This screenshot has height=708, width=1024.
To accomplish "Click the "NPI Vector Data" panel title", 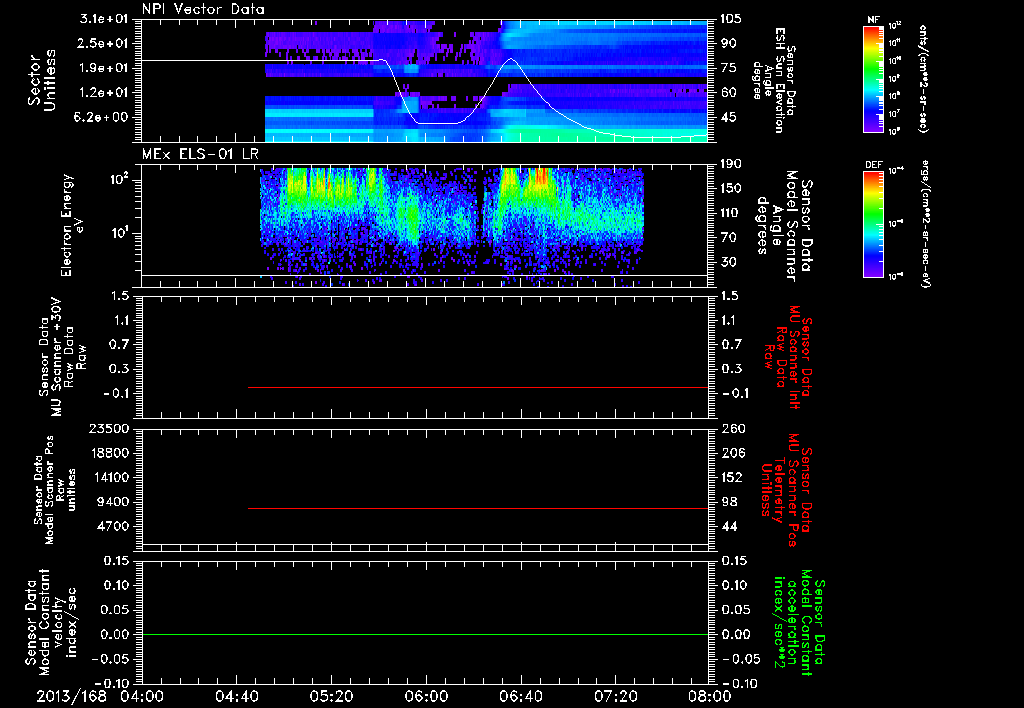I will point(203,9).
